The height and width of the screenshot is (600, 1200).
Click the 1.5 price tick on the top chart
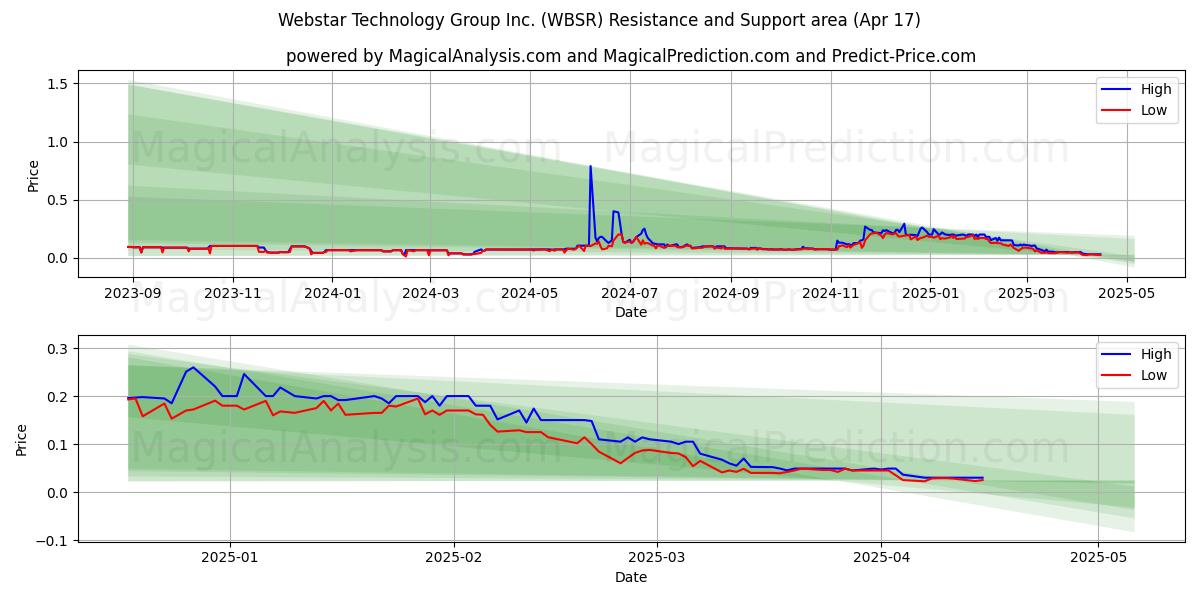point(57,84)
